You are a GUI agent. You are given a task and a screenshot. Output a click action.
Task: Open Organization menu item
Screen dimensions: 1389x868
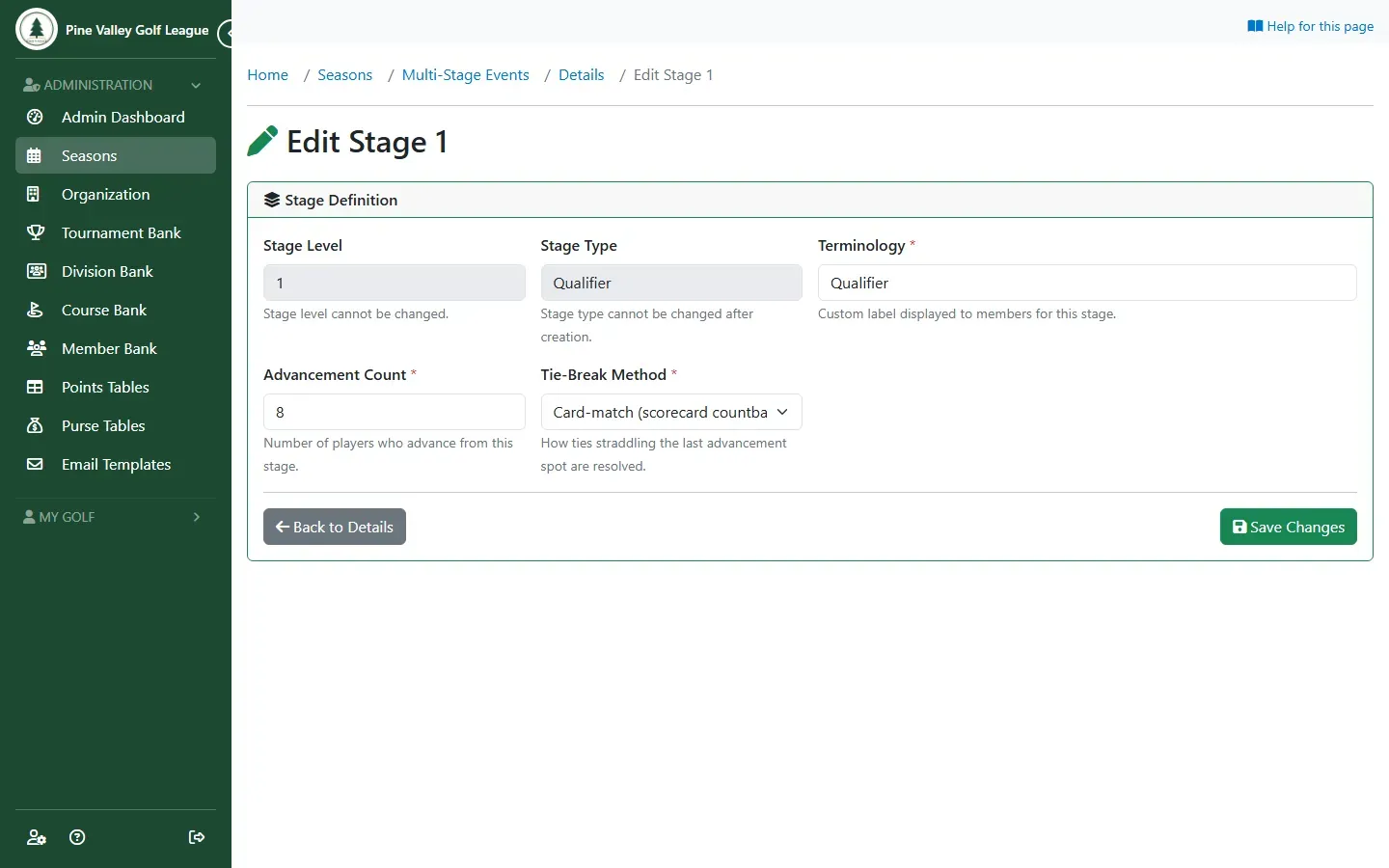[x=116, y=194]
